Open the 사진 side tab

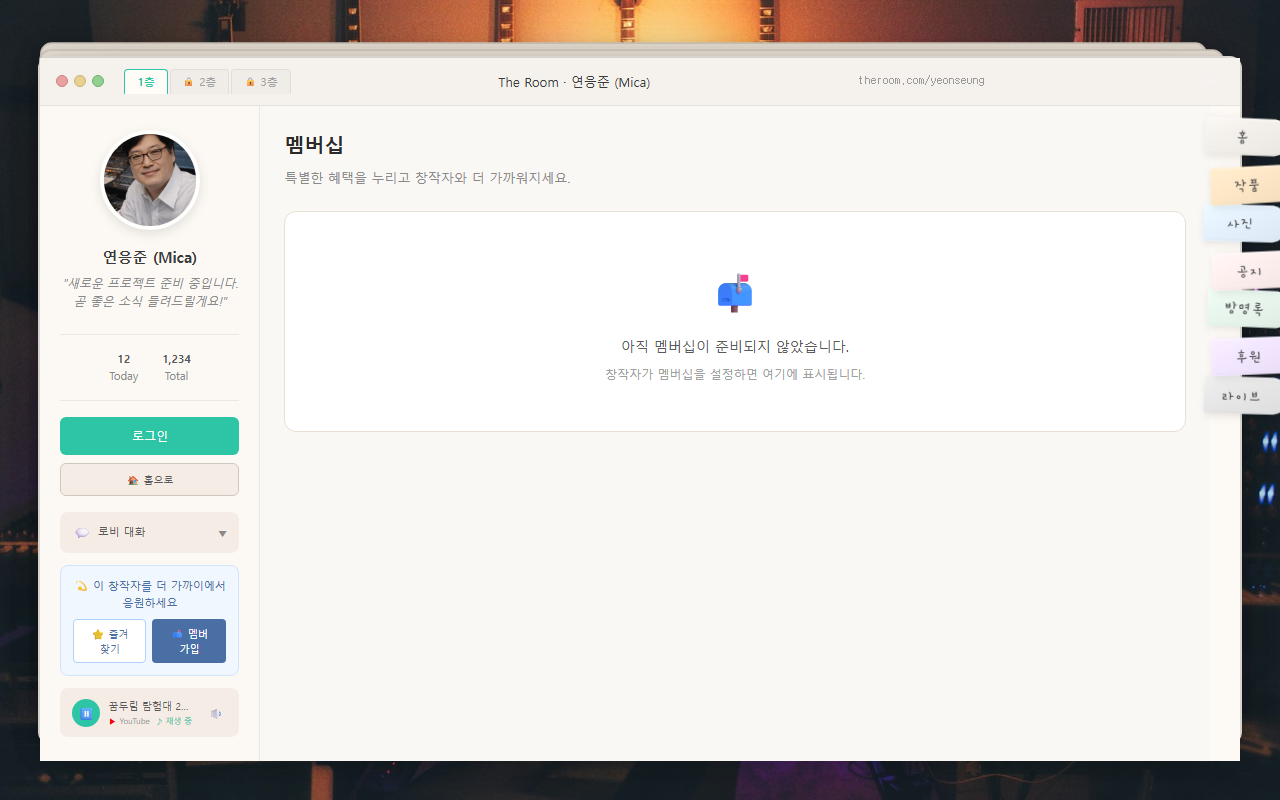click(1240, 224)
